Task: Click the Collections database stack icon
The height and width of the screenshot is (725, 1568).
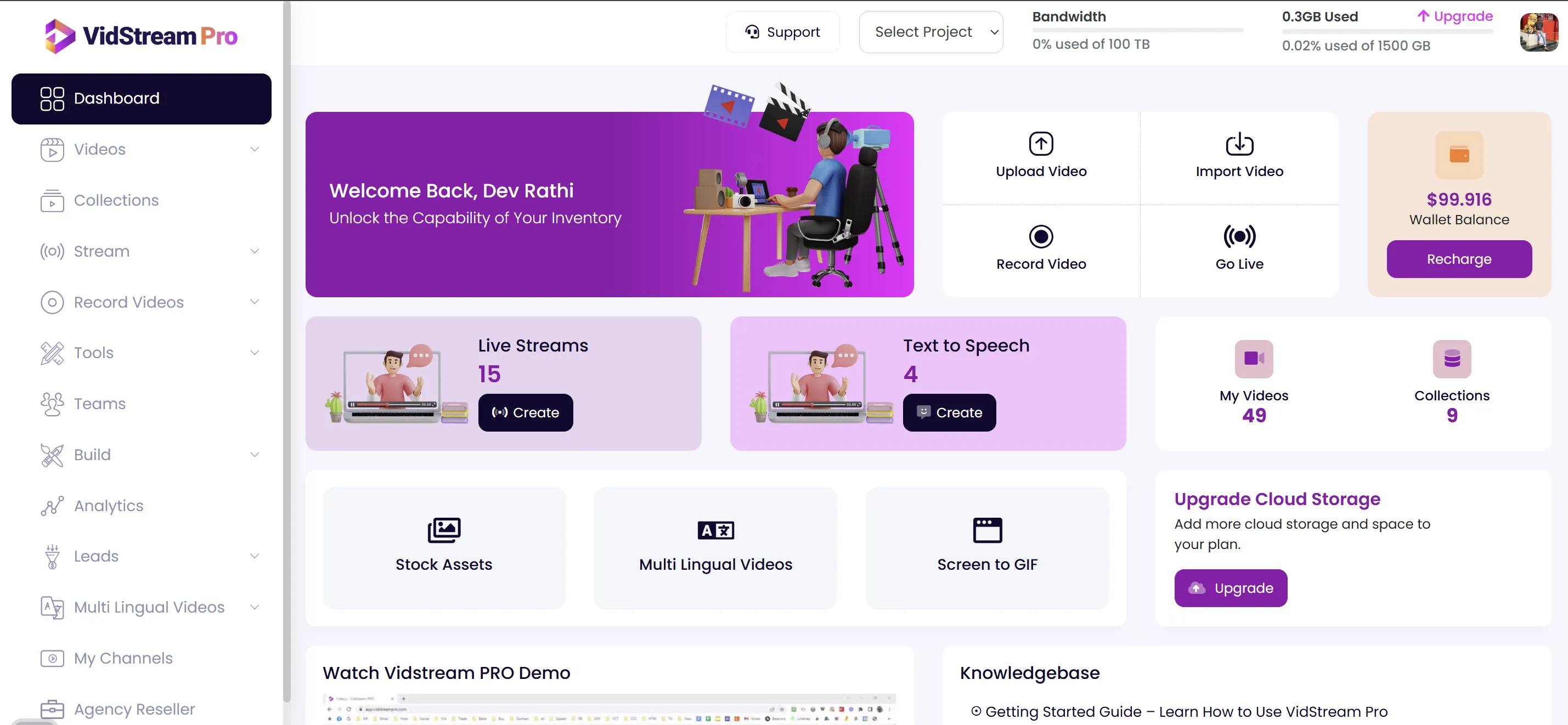Action: (x=1452, y=359)
